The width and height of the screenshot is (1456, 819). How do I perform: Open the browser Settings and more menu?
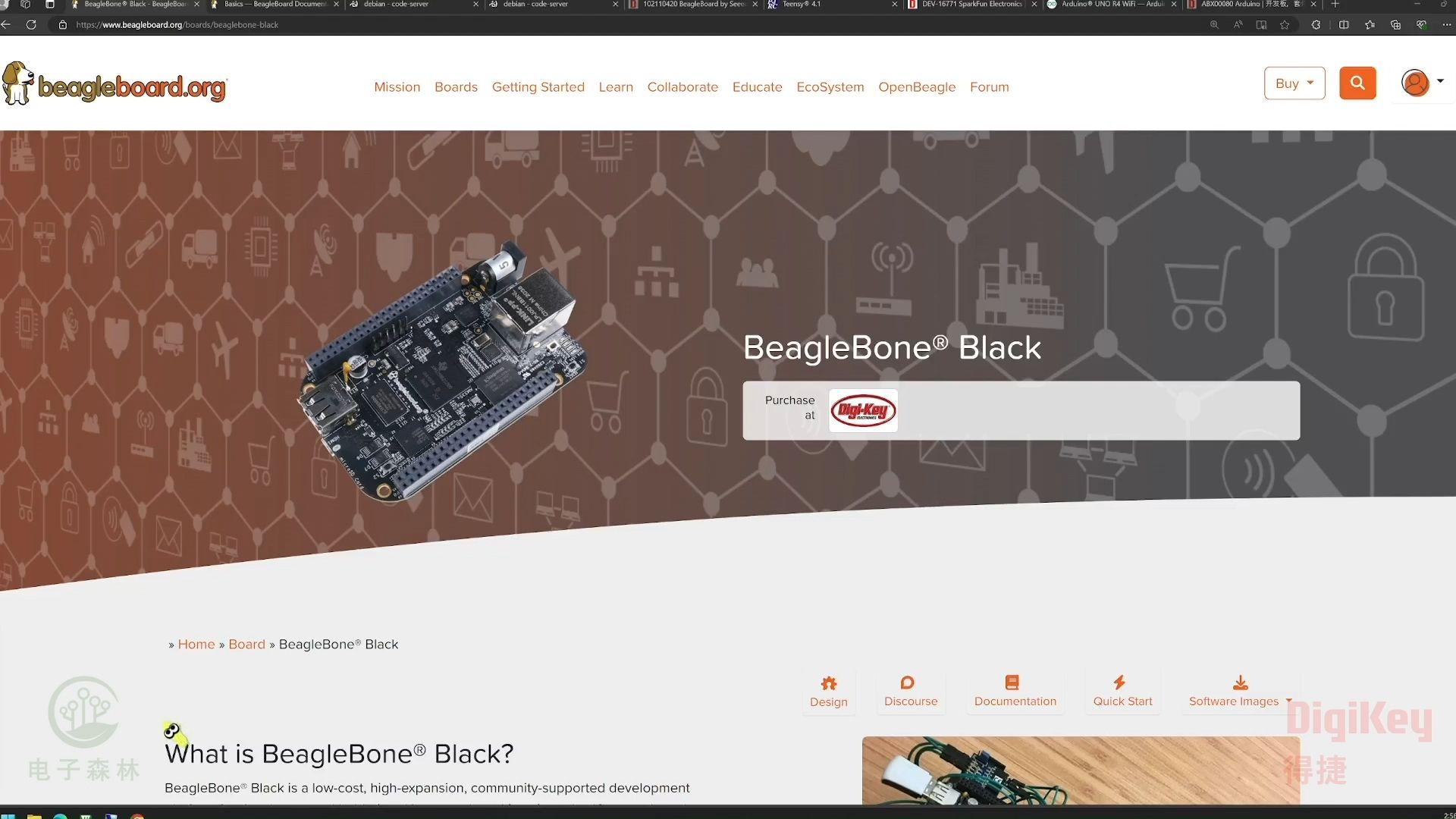click(x=1446, y=24)
